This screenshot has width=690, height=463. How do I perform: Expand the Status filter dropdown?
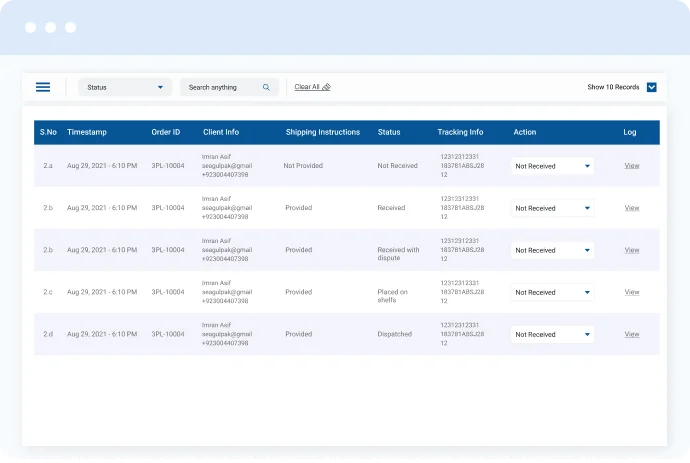tap(125, 87)
